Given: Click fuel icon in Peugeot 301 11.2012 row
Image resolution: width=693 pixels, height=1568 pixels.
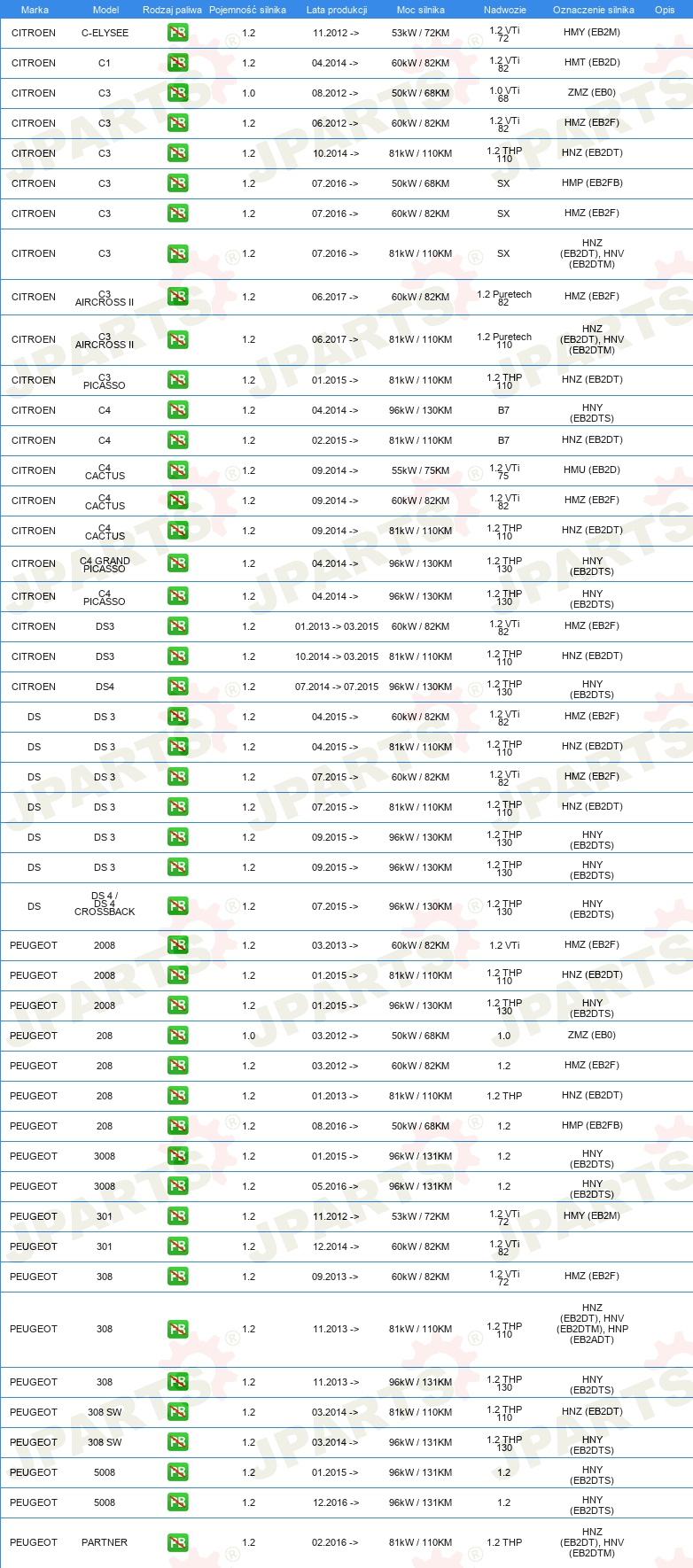Looking at the screenshot, I should point(177,1216).
